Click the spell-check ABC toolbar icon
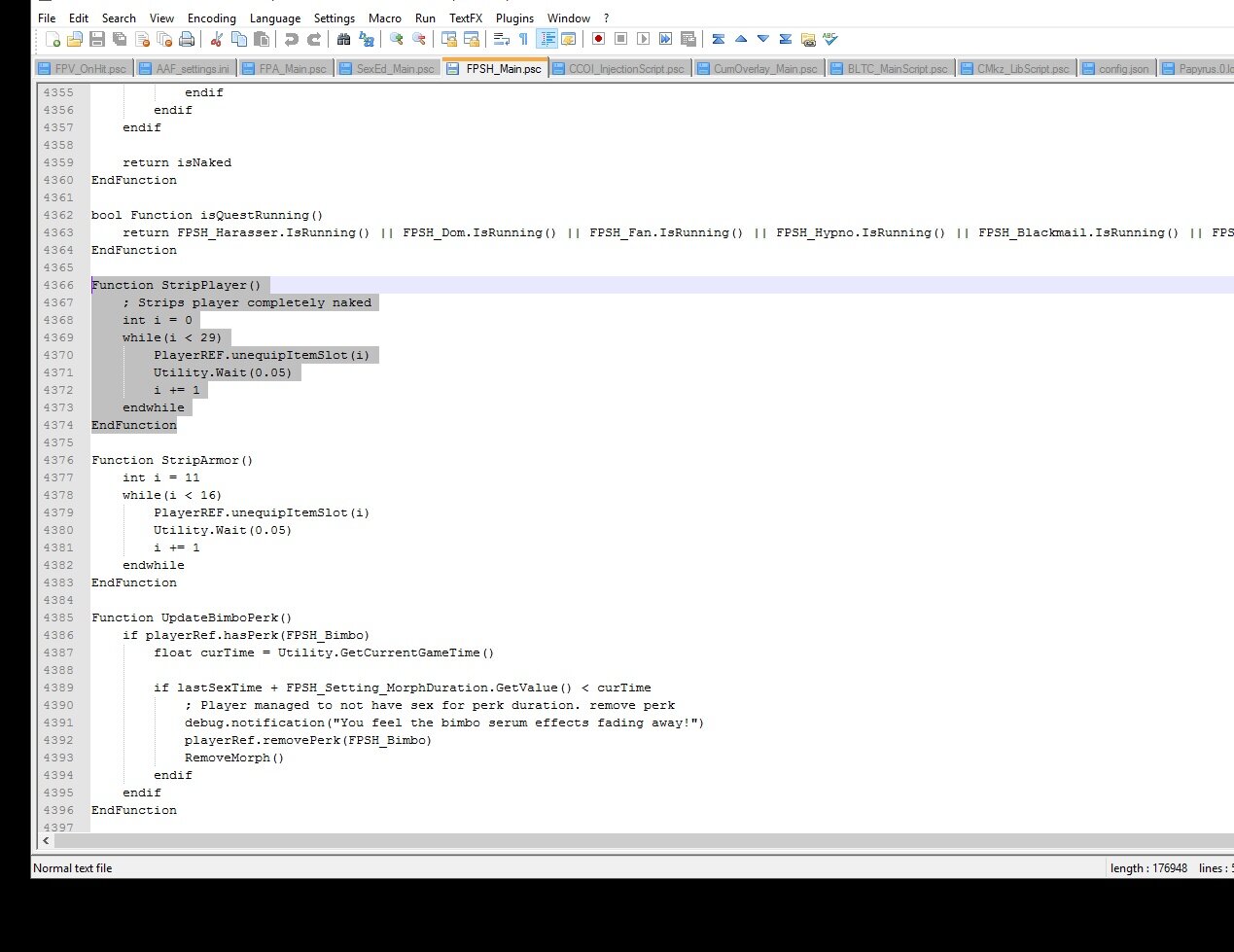Screen dimensions: 1234x952 [x=829, y=39]
